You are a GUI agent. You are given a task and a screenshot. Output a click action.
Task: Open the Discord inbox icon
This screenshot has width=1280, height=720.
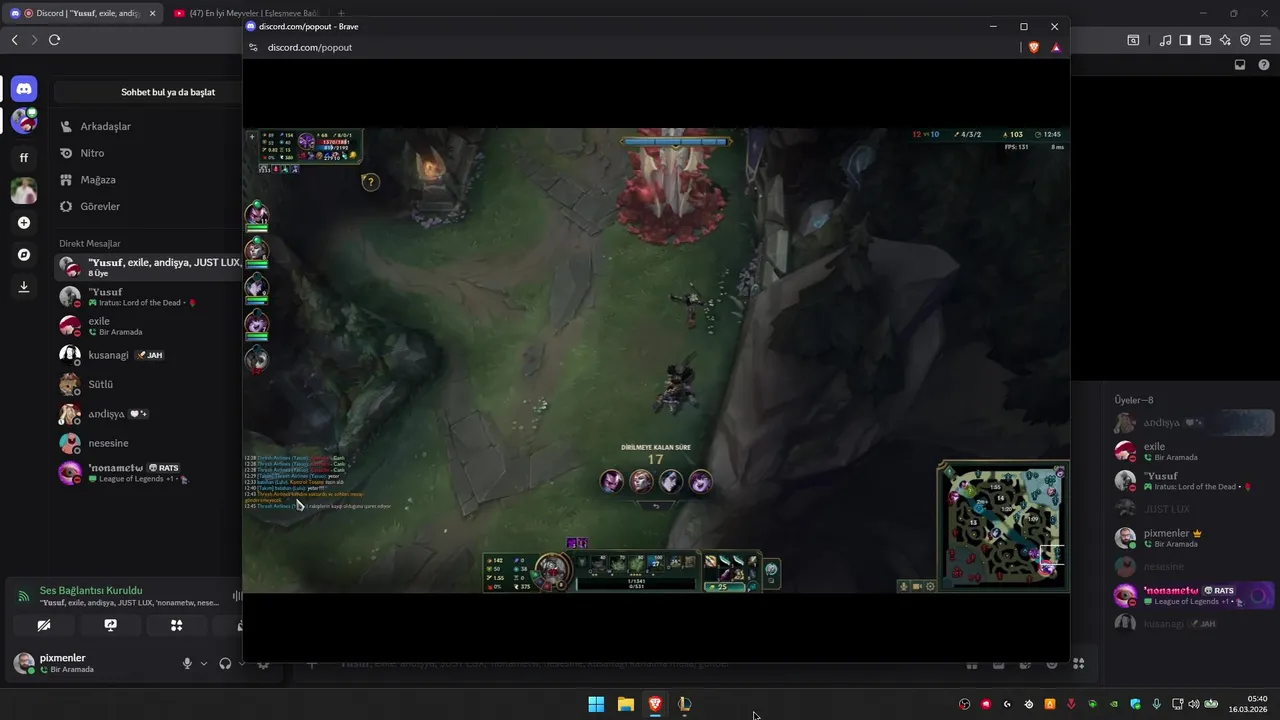coord(1240,65)
